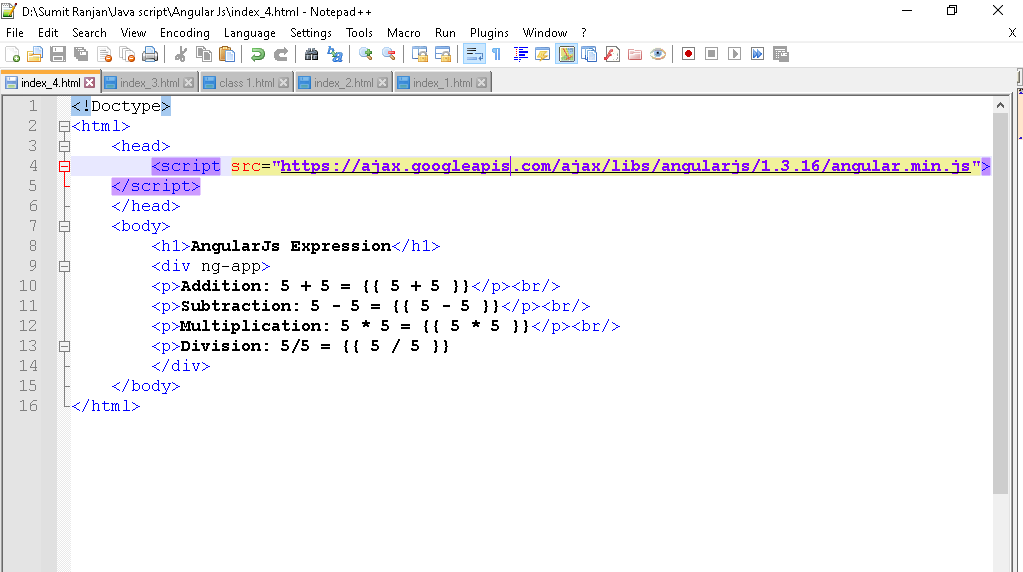The image size is (1023, 572).
Task: Switch to the index_2.html tab
Action: [343, 83]
